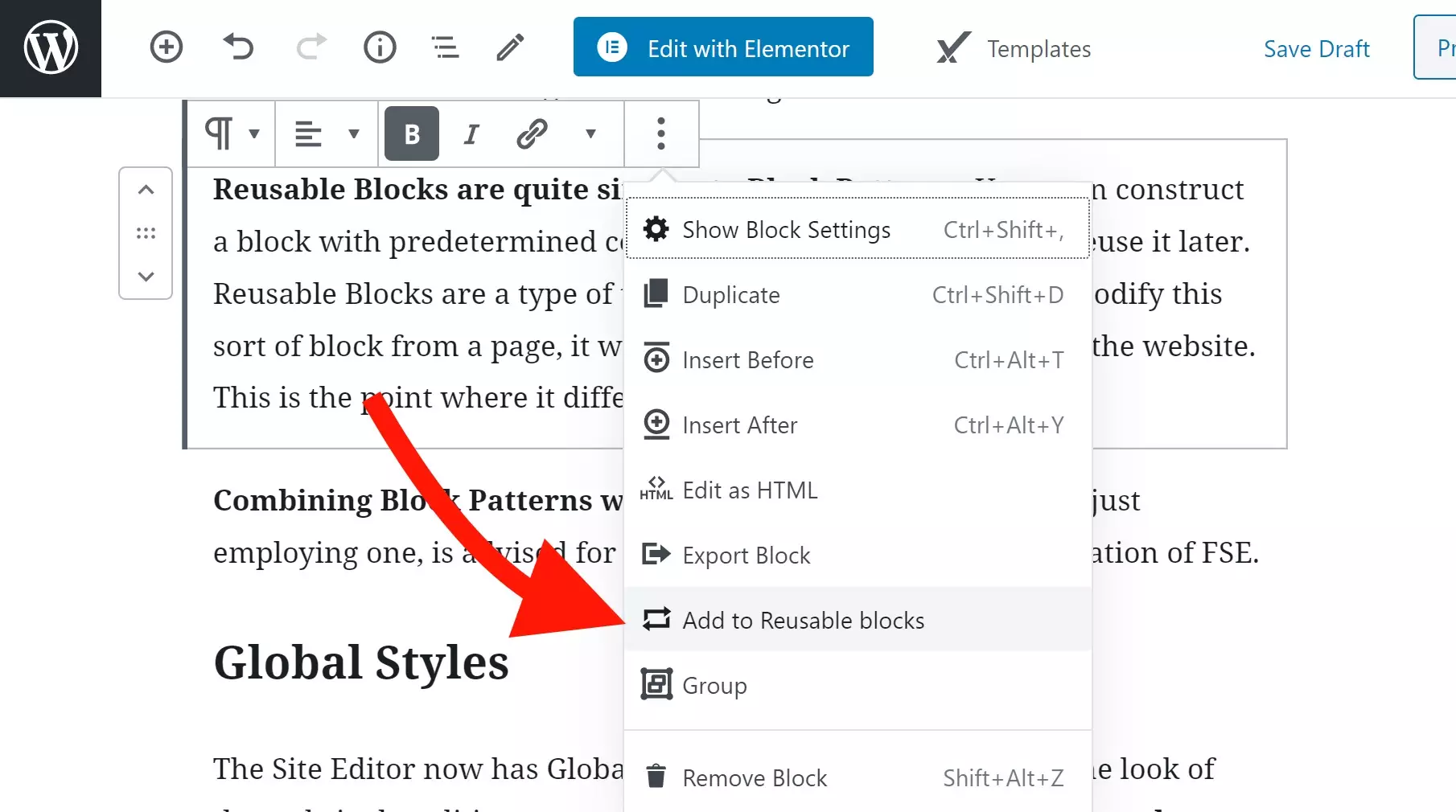Click partially visible Preview button
The width and height of the screenshot is (1456, 812).
pyautogui.click(x=1437, y=47)
